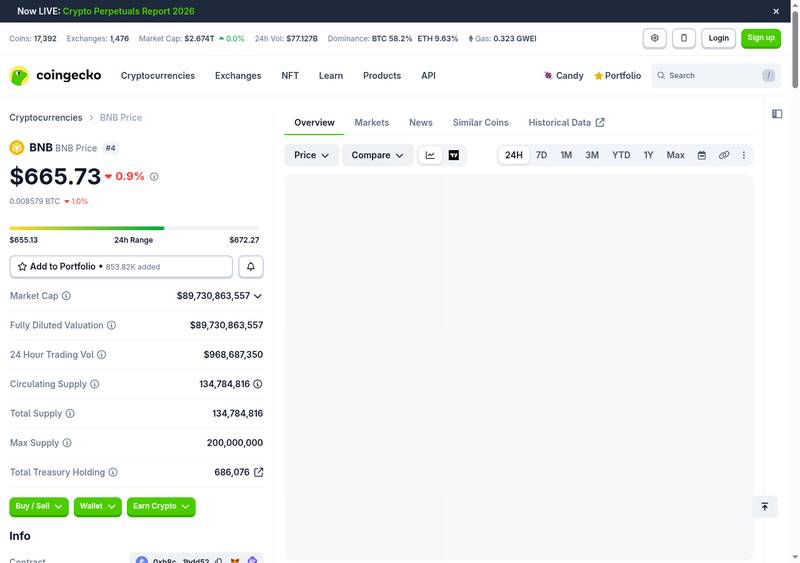Open the Candy rewards icon
The image size is (800, 563).
(x=548, y=76)
